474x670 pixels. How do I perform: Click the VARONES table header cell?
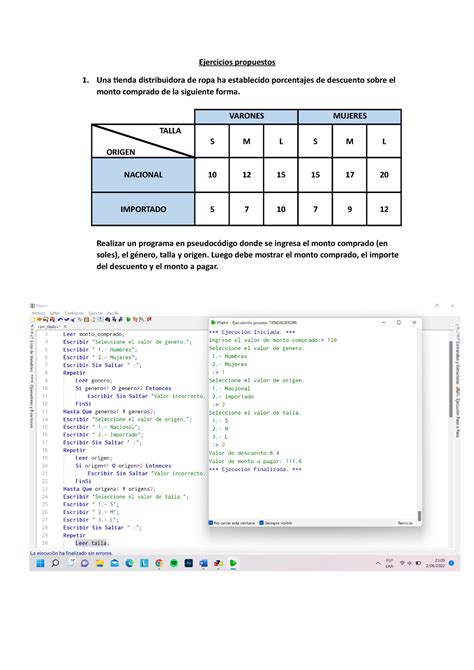pos(246,116)
